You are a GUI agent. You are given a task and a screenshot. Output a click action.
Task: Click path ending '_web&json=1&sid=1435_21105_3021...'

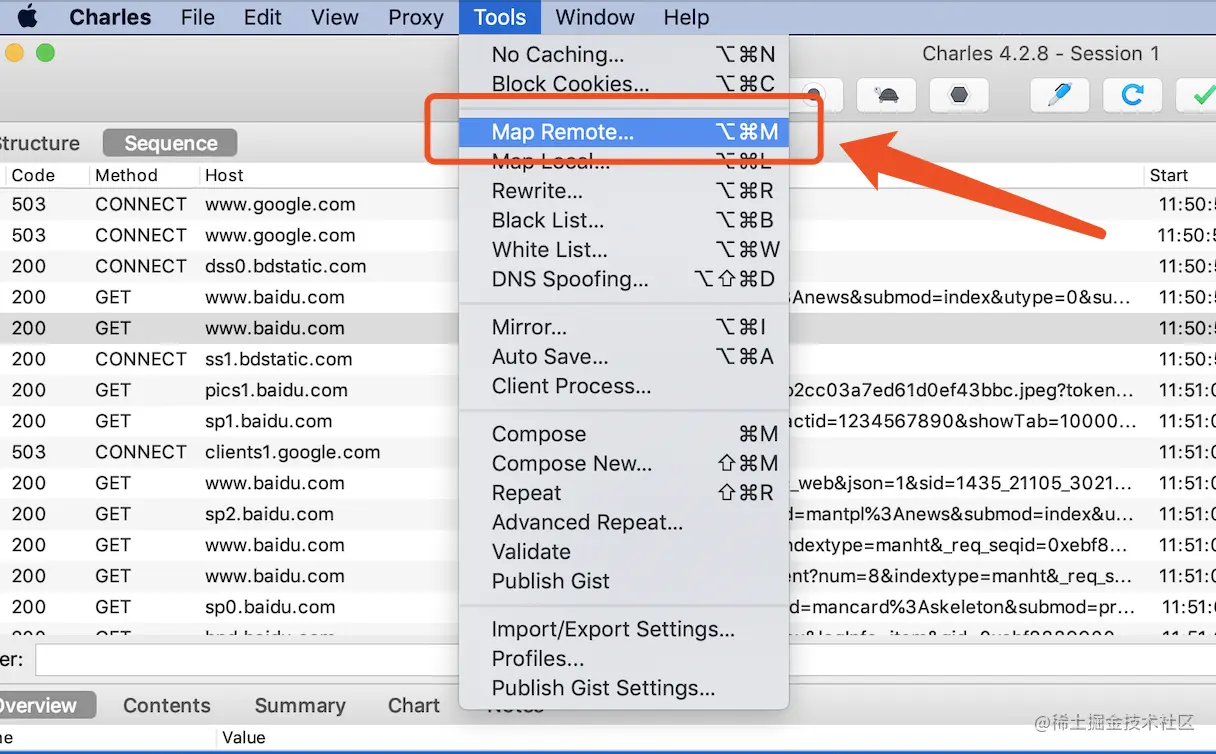[x=962, y=483]
